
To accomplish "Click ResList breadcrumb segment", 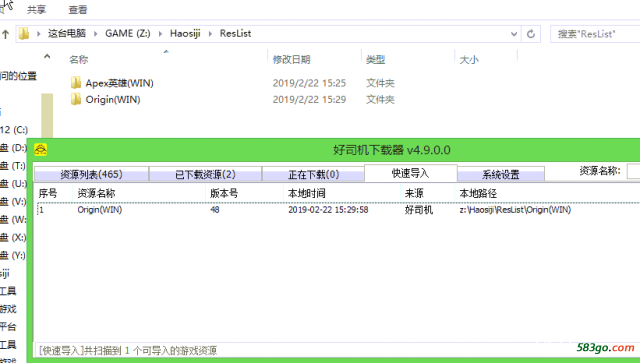I will tap(235, 33).
